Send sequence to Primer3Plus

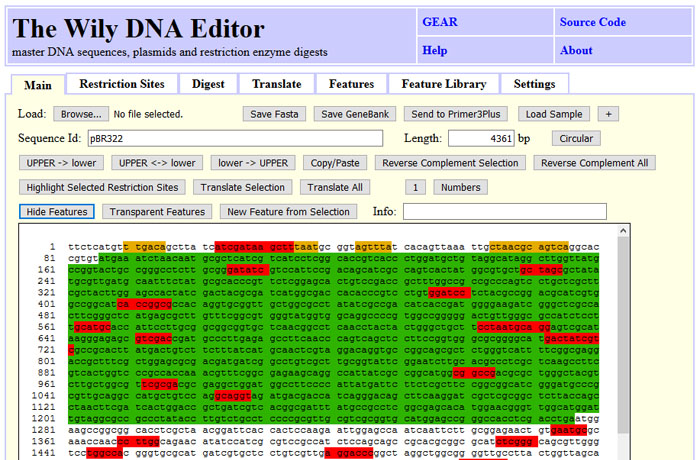[x=456, y=114]
